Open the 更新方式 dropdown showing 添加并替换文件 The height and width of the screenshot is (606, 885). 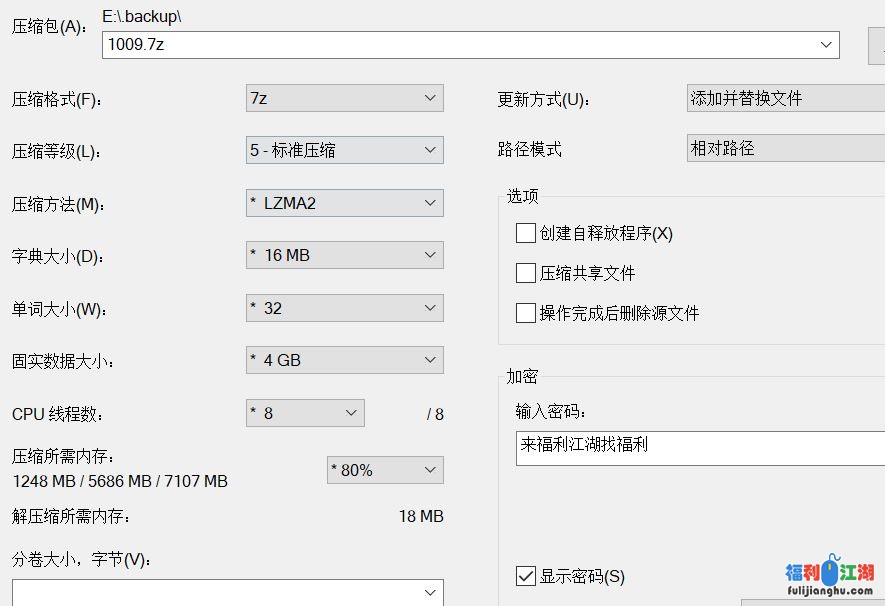coord(785,98)
